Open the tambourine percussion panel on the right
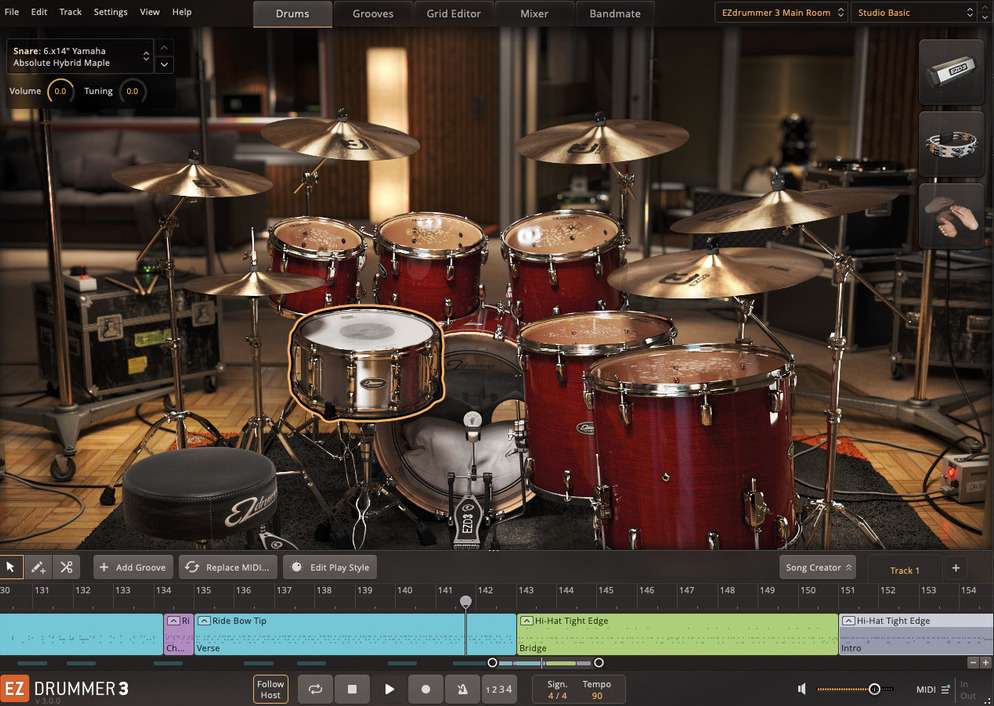994x706 pixels. point(951,143)
